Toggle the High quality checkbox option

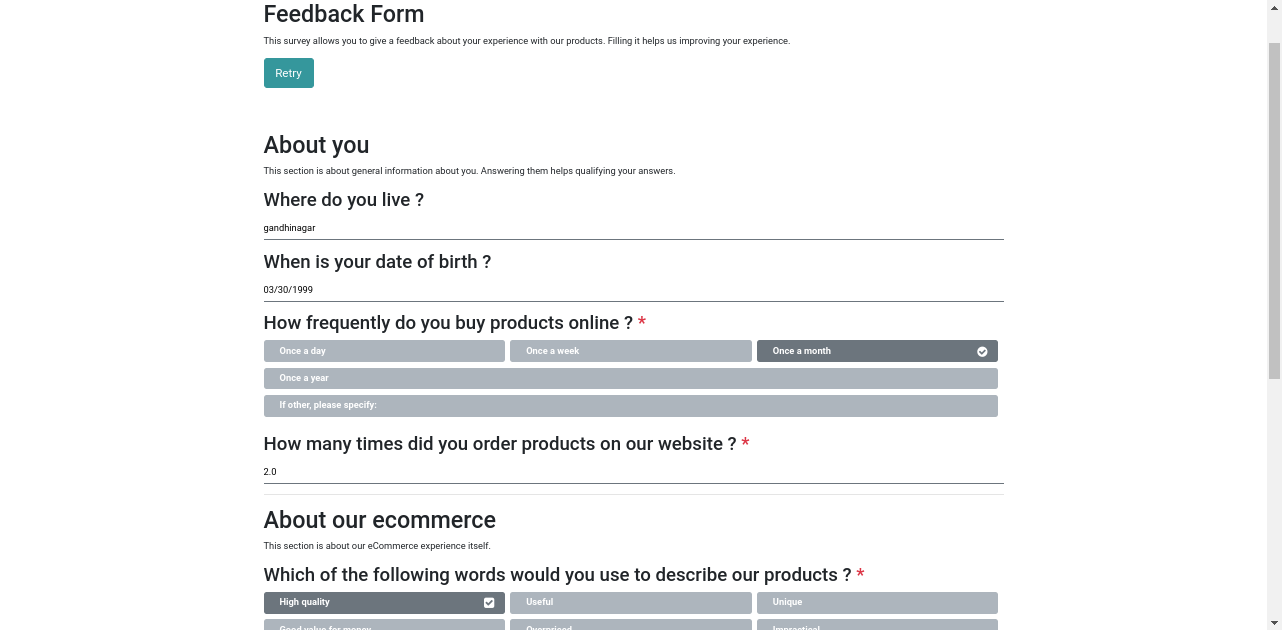pyautogui.click(x=384, y=603)
